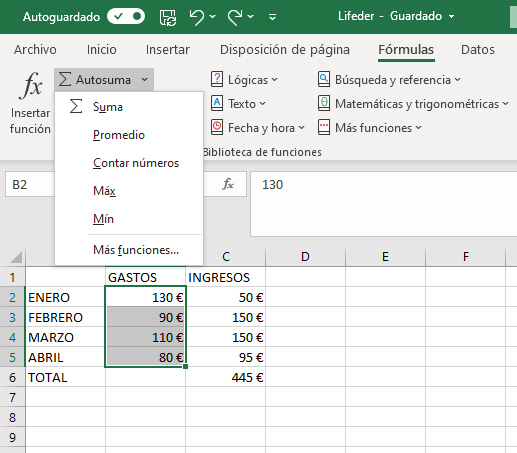
Task: Open the Texto functions icon
Action: [217, 103]
